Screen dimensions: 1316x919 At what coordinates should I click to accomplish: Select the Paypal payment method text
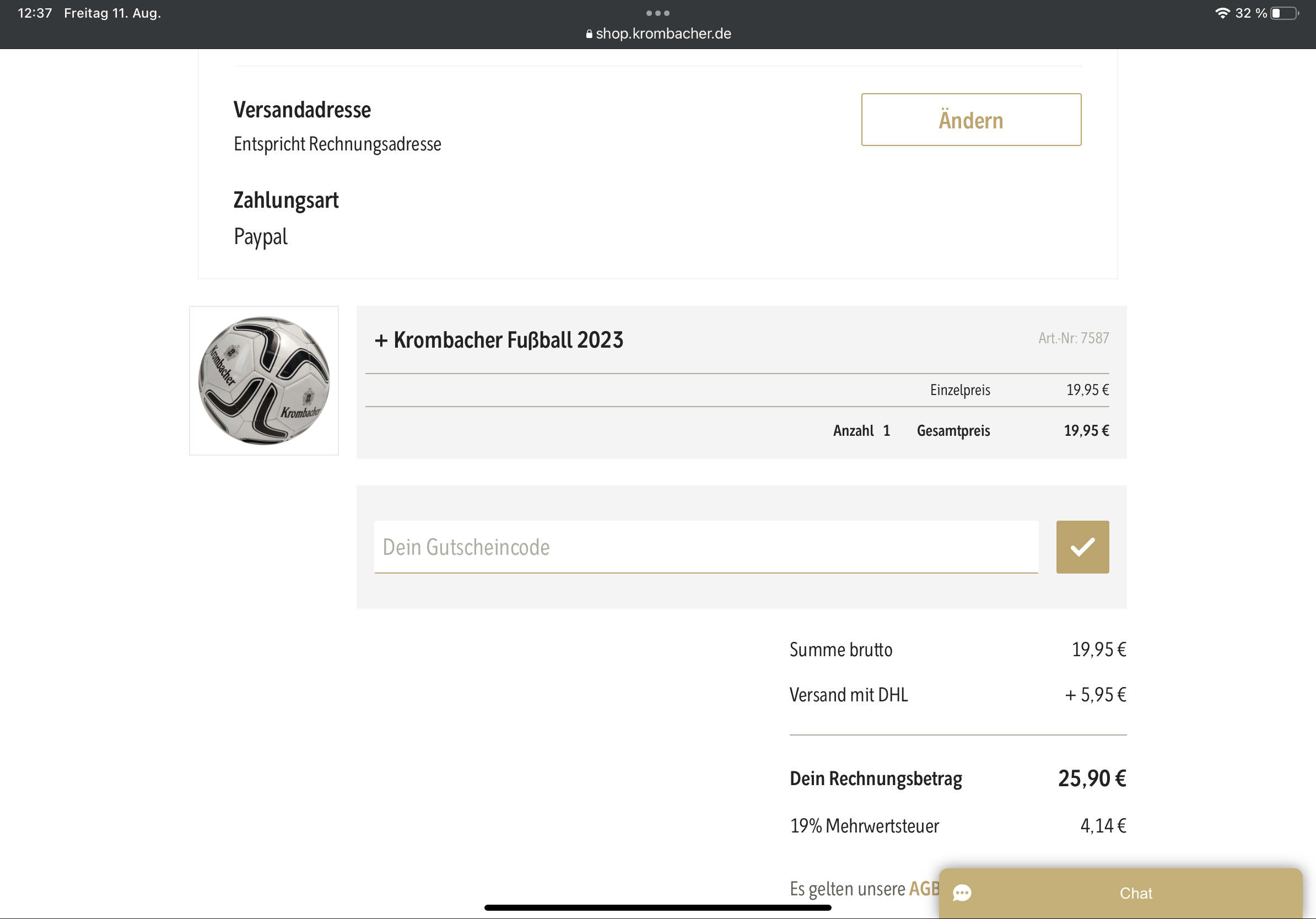(260, 236)
